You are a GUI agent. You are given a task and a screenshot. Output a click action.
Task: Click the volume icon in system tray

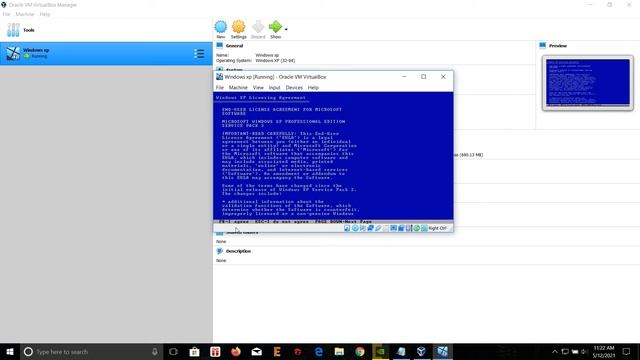pos(584,351)
